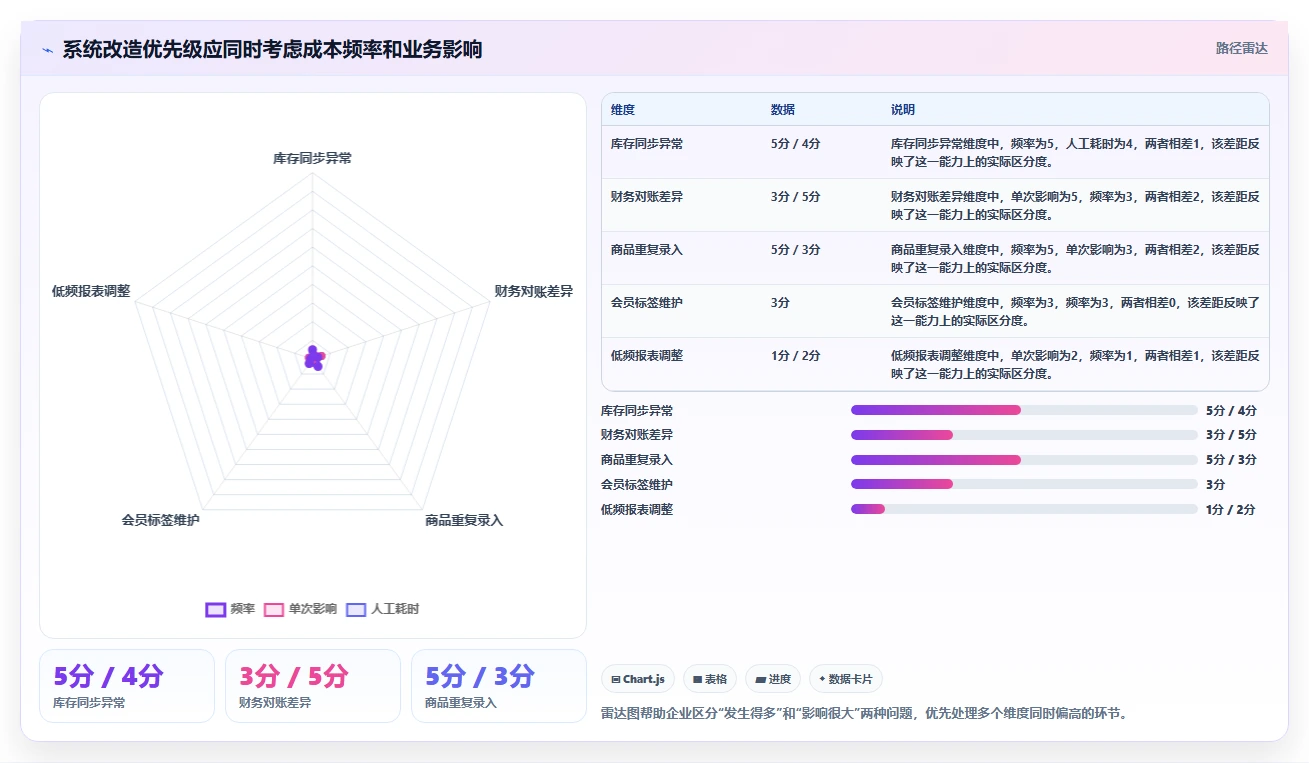1309x763 pixels.
Task: Click the radar data points cluster
Action: click(x=314, y=358)
